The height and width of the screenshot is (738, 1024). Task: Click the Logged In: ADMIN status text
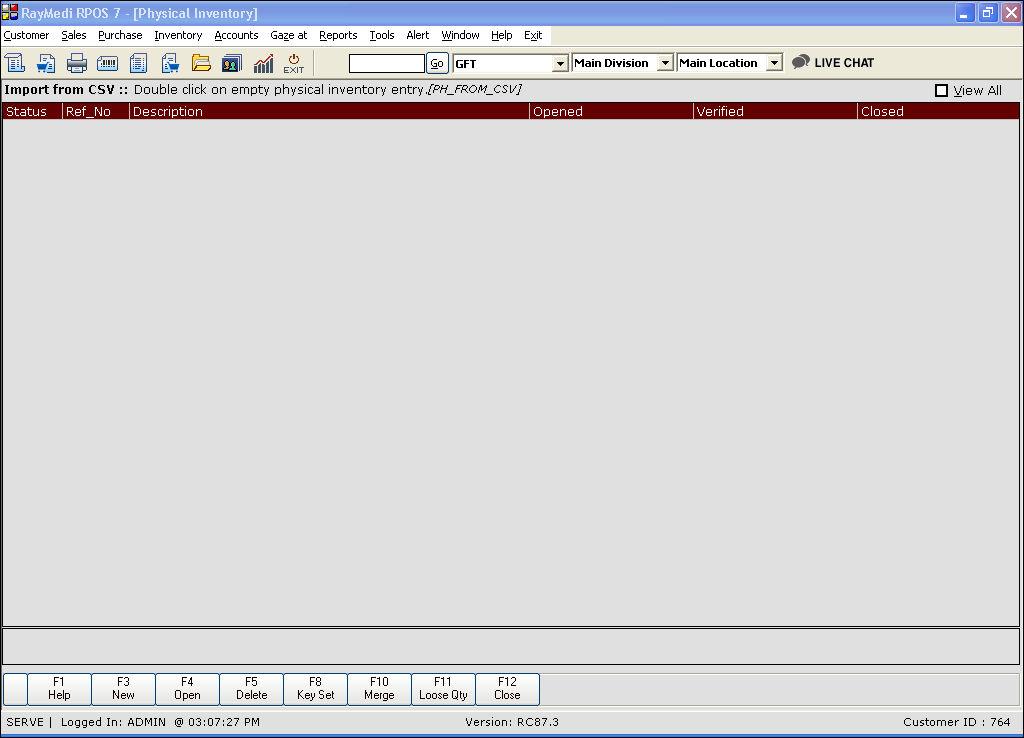pyautogui.click(x=113, y=722)
